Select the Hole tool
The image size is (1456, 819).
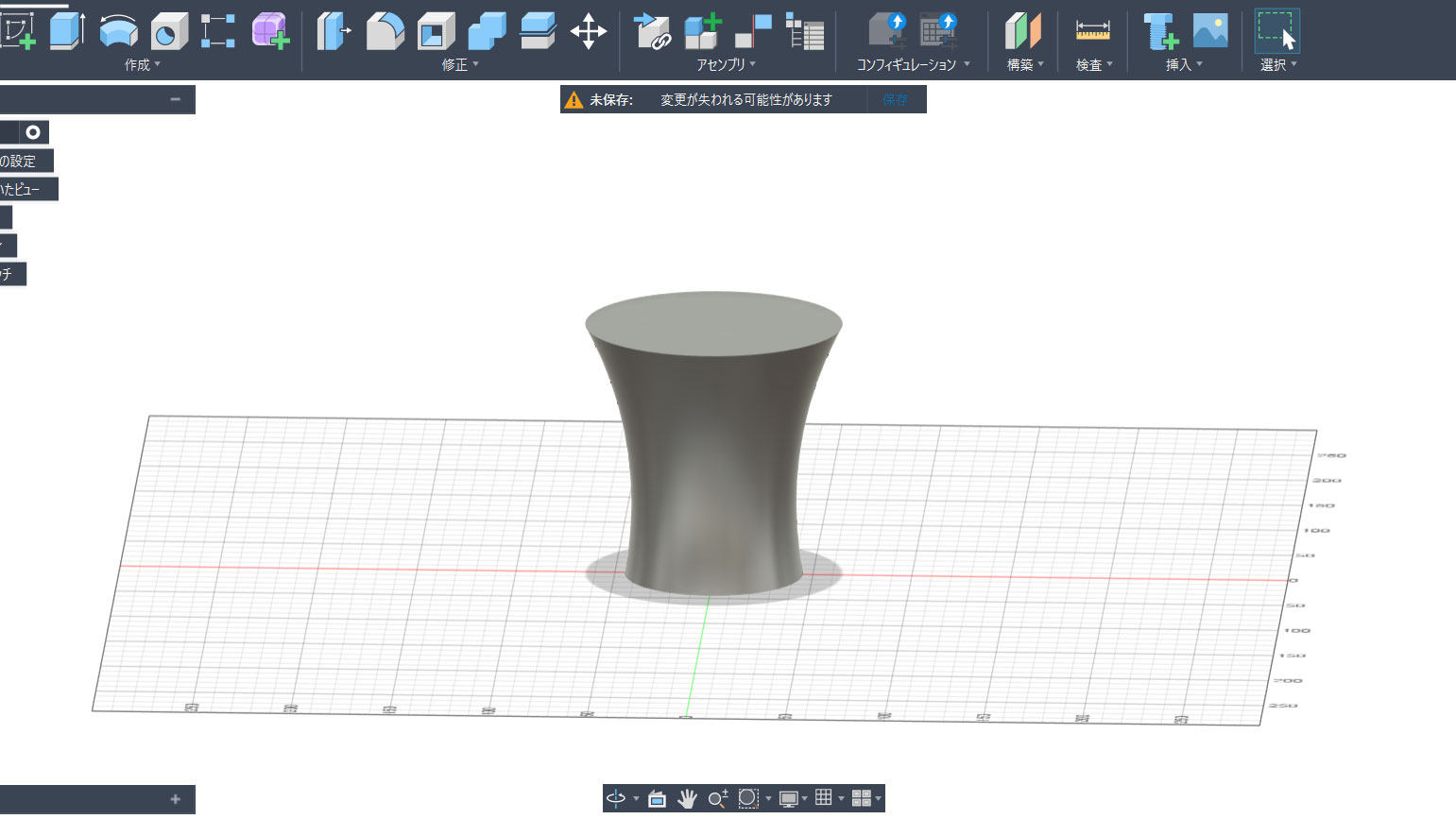pyautogui.click(x=168, y=30)
